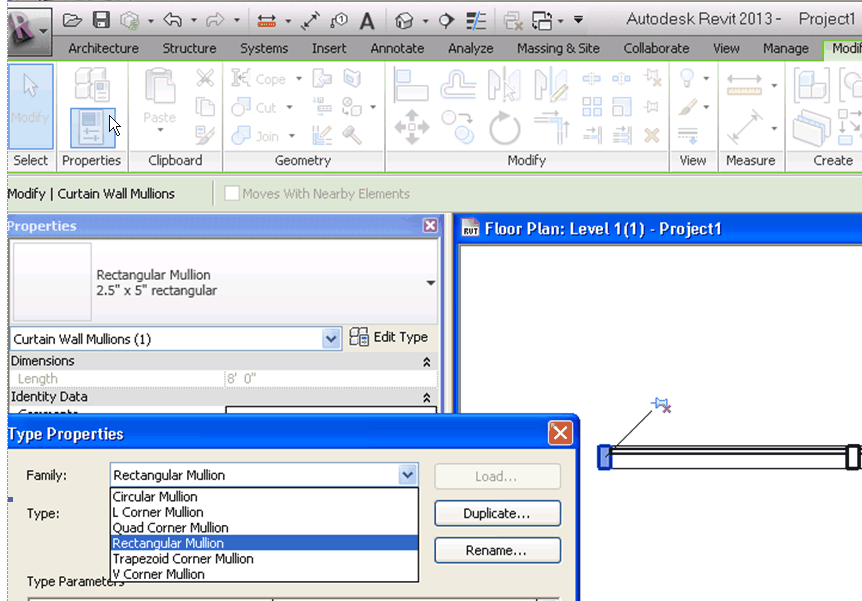Open the Structure ribbon tab
Screen dimensions: 862x601
point(189,48)
